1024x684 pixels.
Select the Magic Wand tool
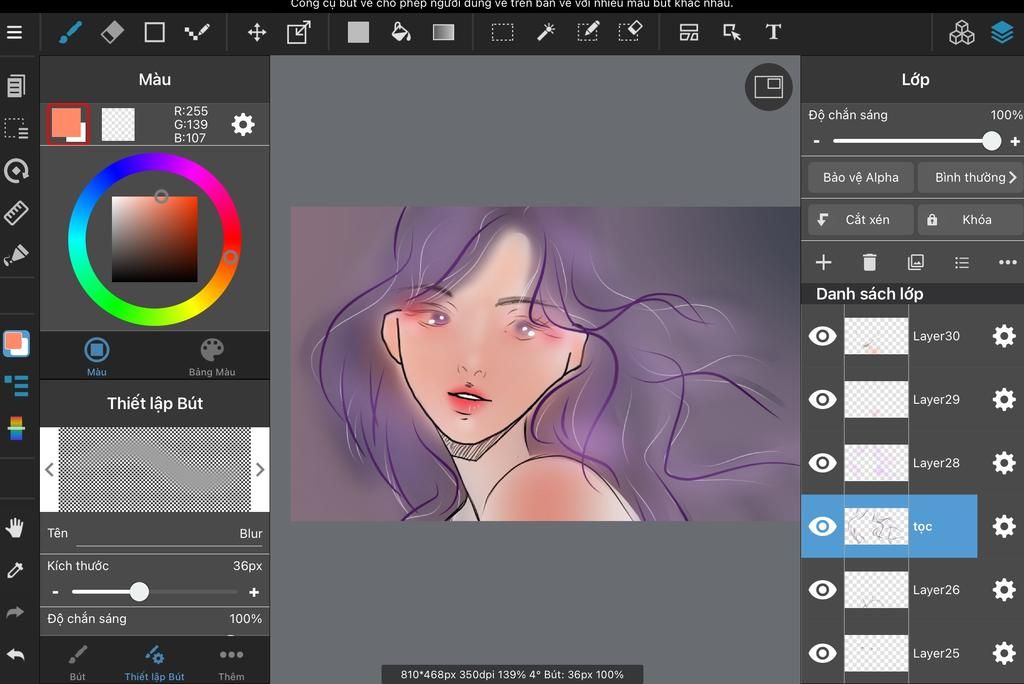[x=546, y=32]
